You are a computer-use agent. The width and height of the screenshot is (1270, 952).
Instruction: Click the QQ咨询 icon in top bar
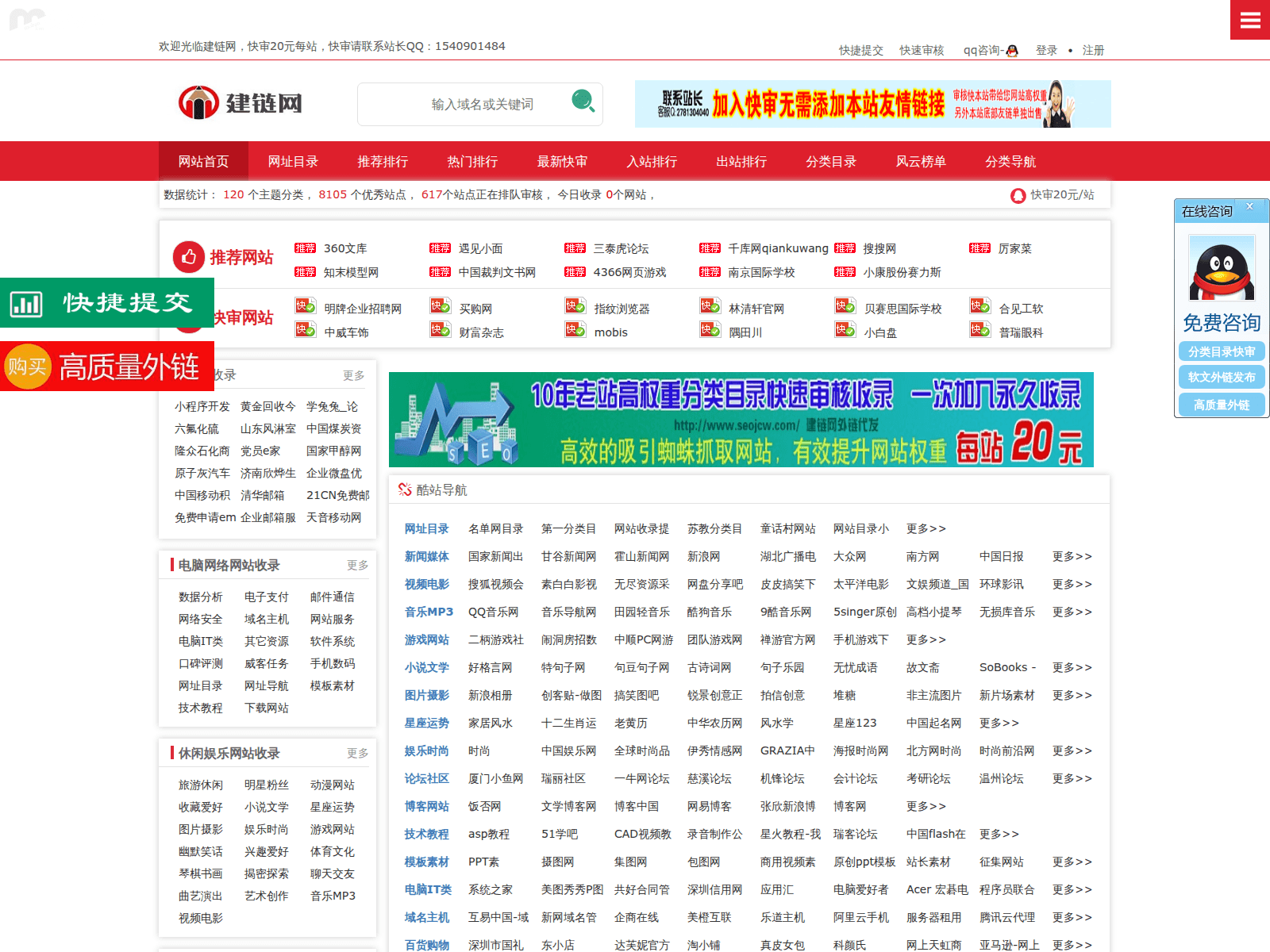pyautogui.click(x=1011, y=51)
